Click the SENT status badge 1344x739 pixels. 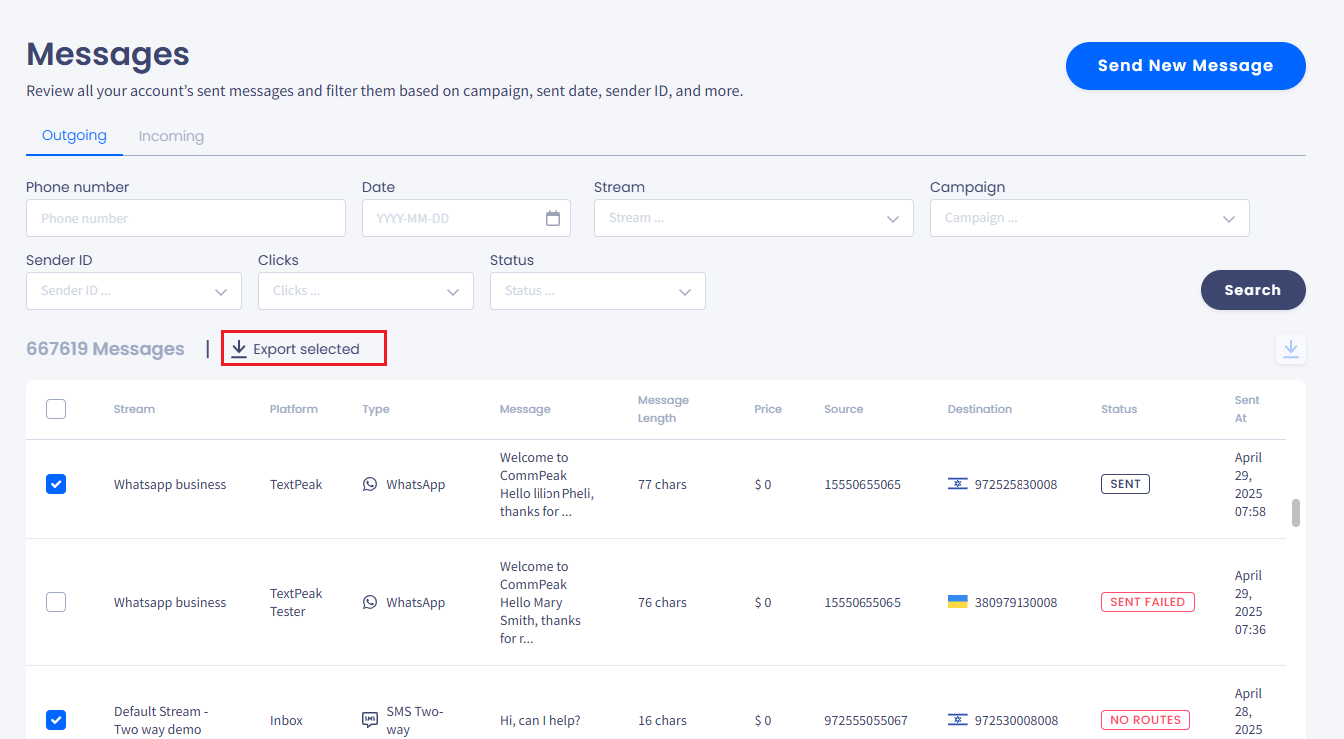(x=1125, y=484)
